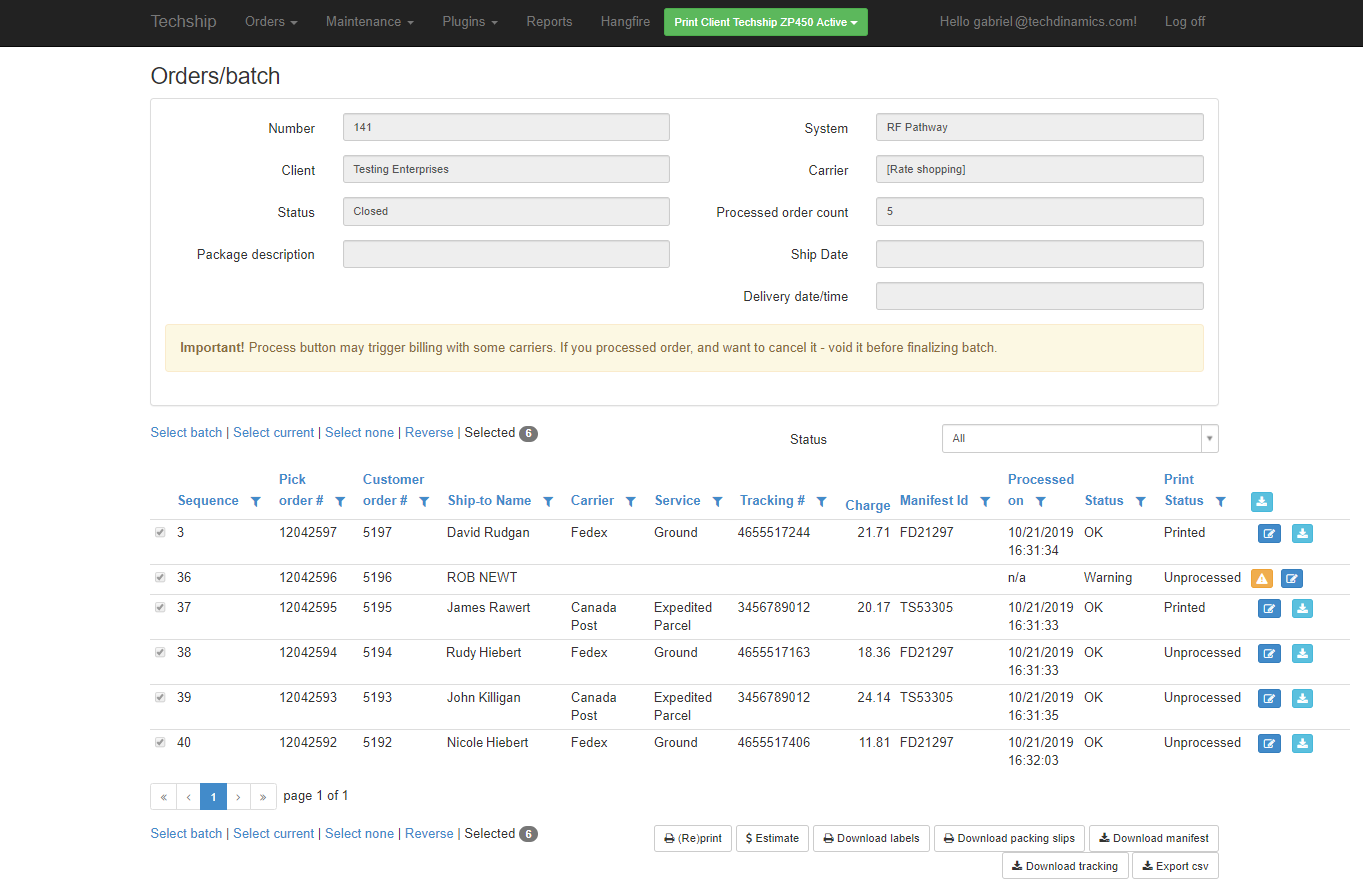Click the download icon on James Rawert's row
The width and height of the screenshot is (1363, 882).
point(1302,608)
